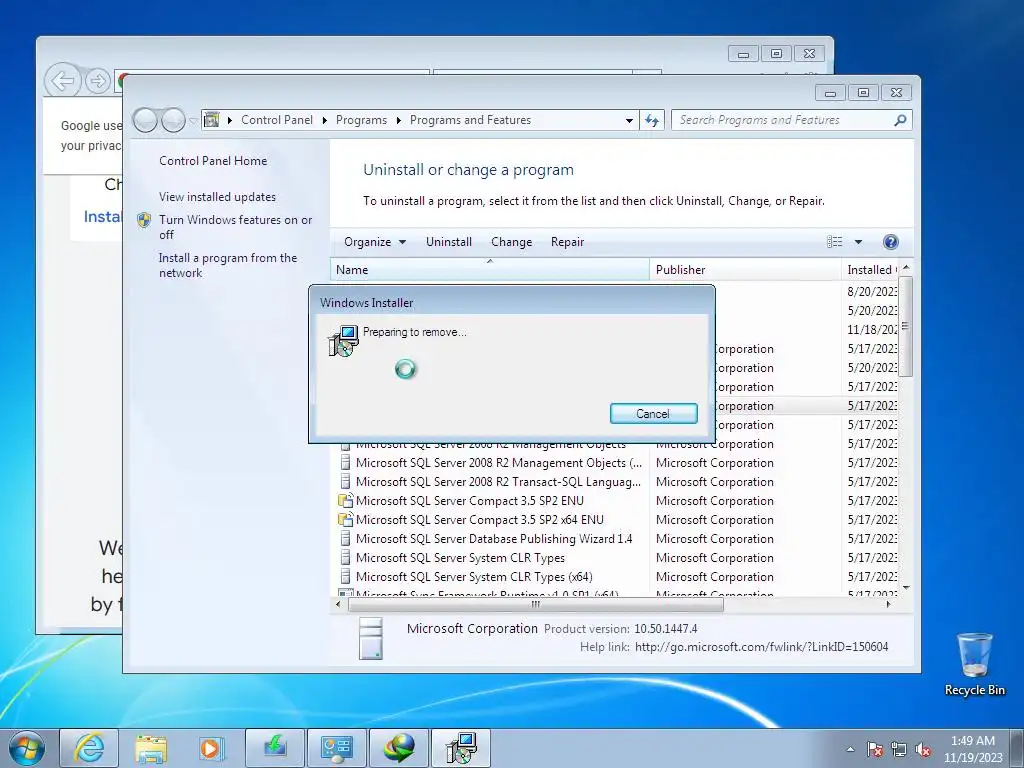Click icon of Database Publishing Wizard 1.4
This screenshot has height=768, width=1024.
pos(345,539)
